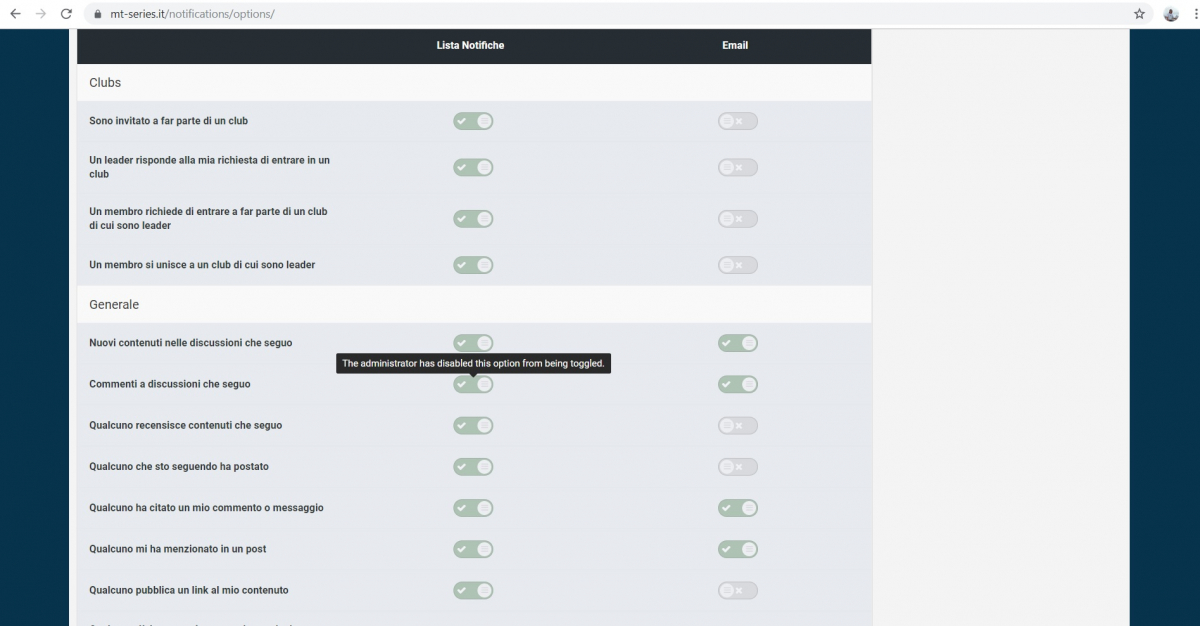
Task: Toggle Email for 'Un membro si unisce a un club'
Action: coord(738,265)
